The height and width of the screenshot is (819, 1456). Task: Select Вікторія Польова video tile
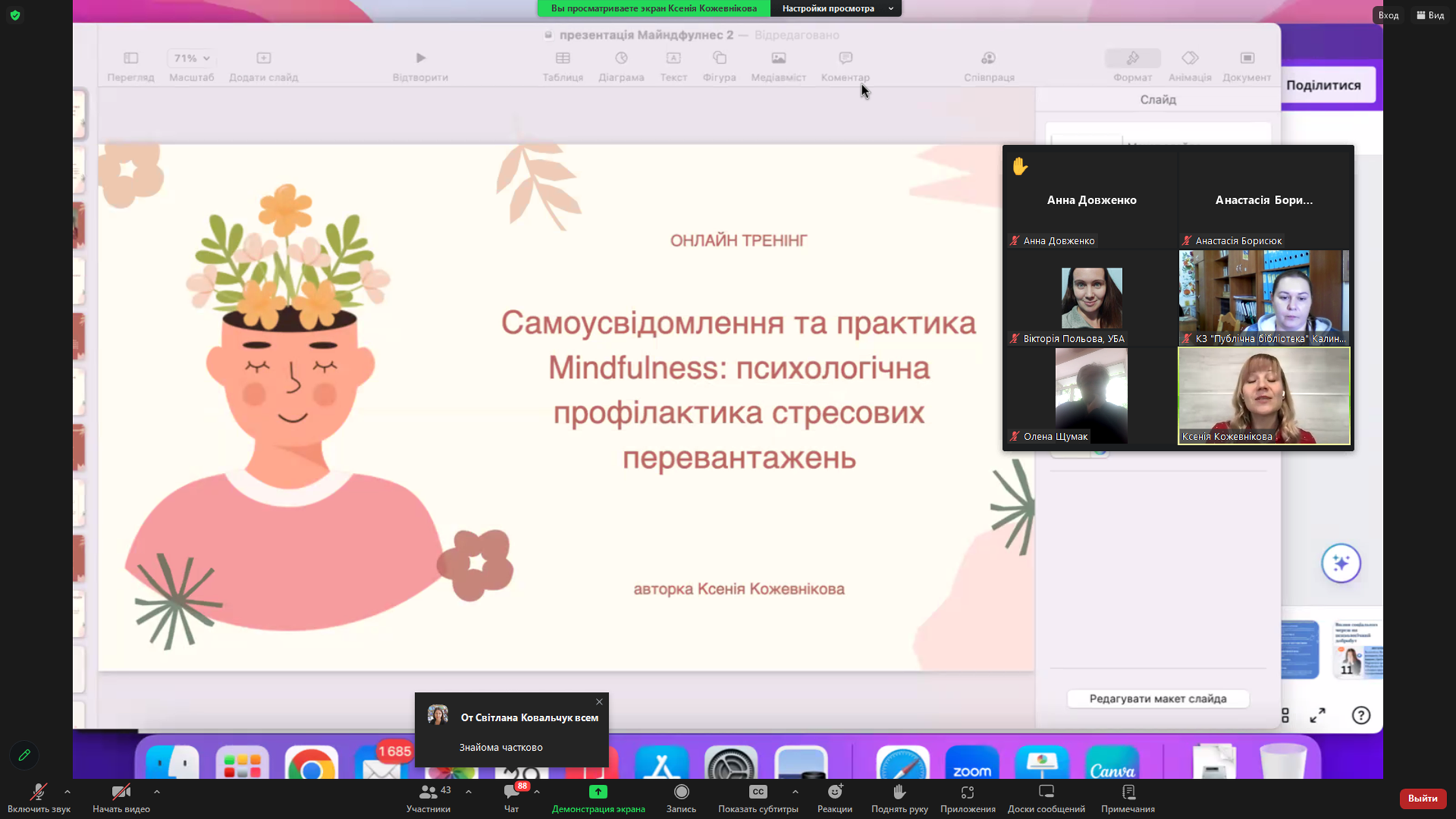click(1091, 298)
